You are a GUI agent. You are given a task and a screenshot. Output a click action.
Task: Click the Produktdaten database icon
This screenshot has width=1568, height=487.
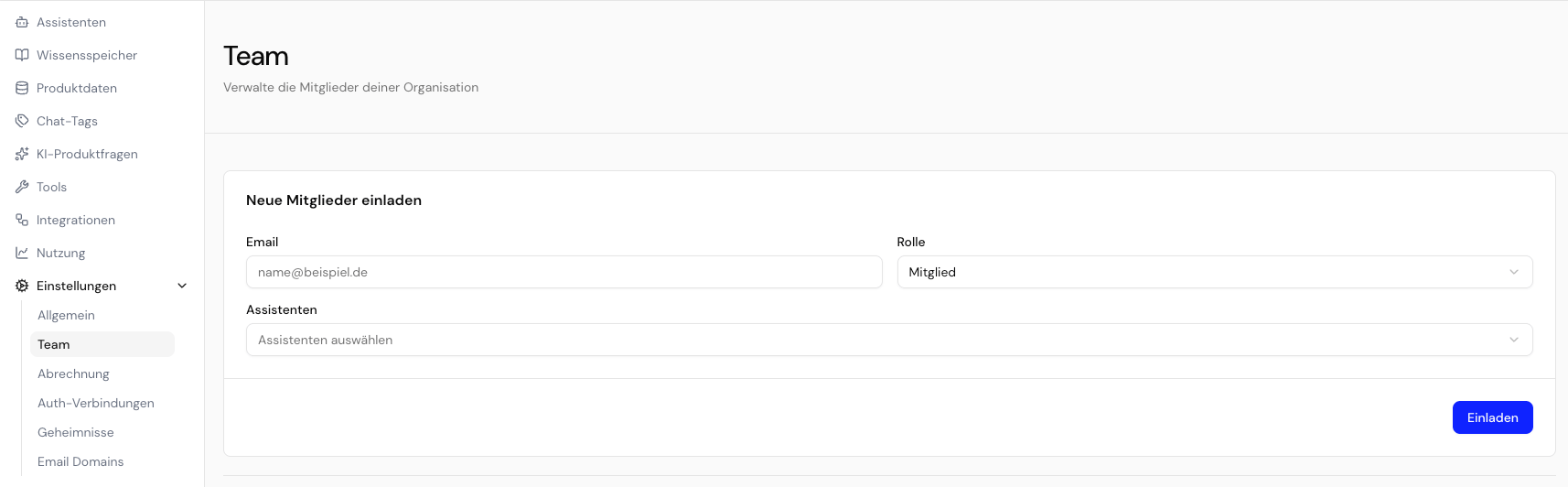[22, 88]
